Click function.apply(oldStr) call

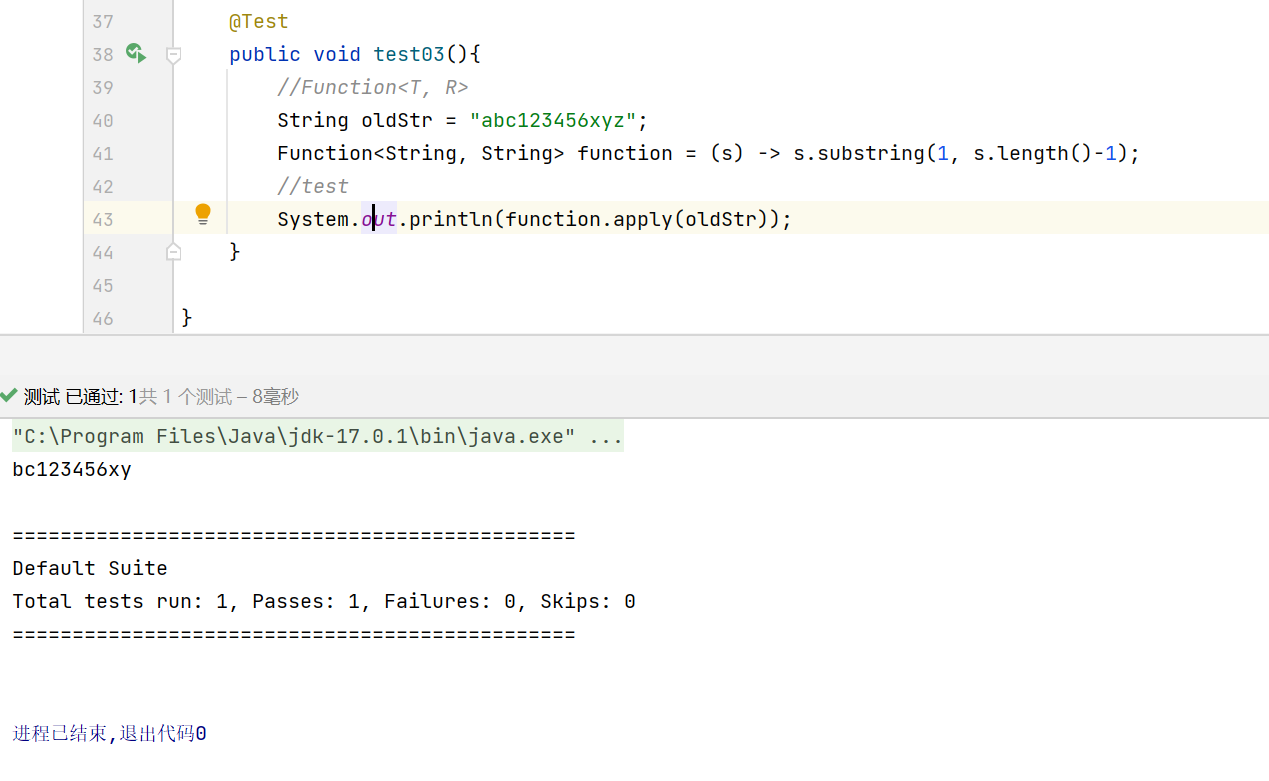[636, 219]
